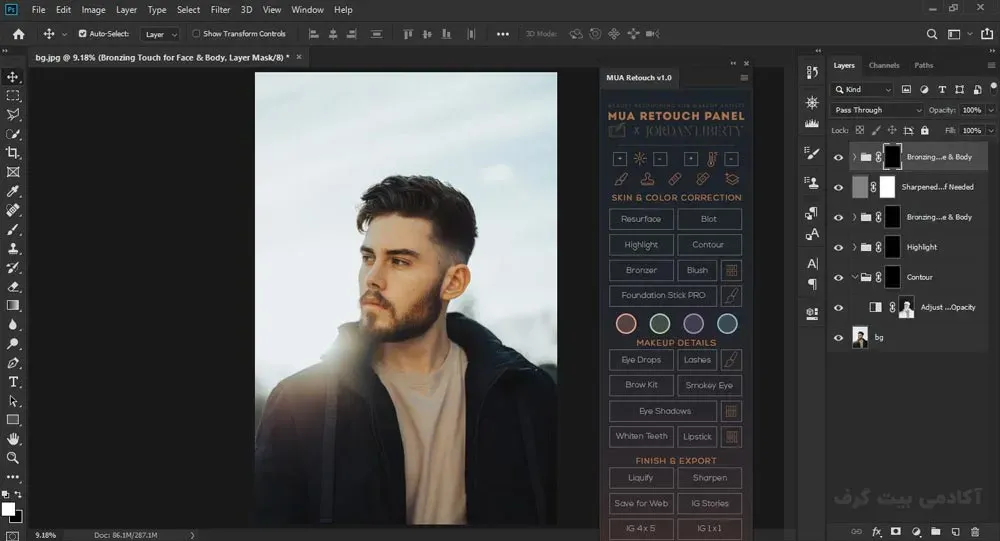Click the foreground color swatch

click(8, 509)
